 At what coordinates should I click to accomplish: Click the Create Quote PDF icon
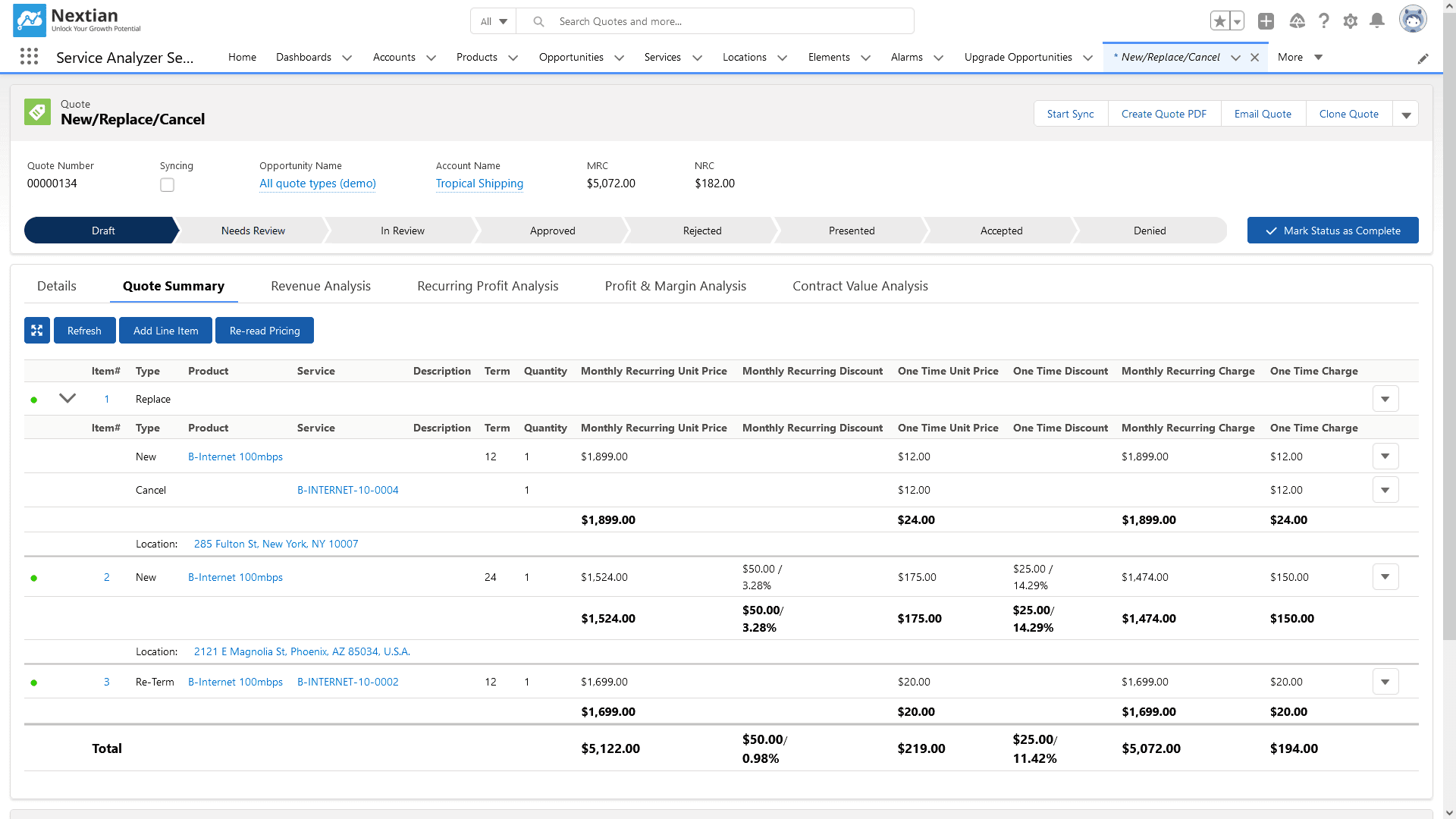pos(1164,113)
